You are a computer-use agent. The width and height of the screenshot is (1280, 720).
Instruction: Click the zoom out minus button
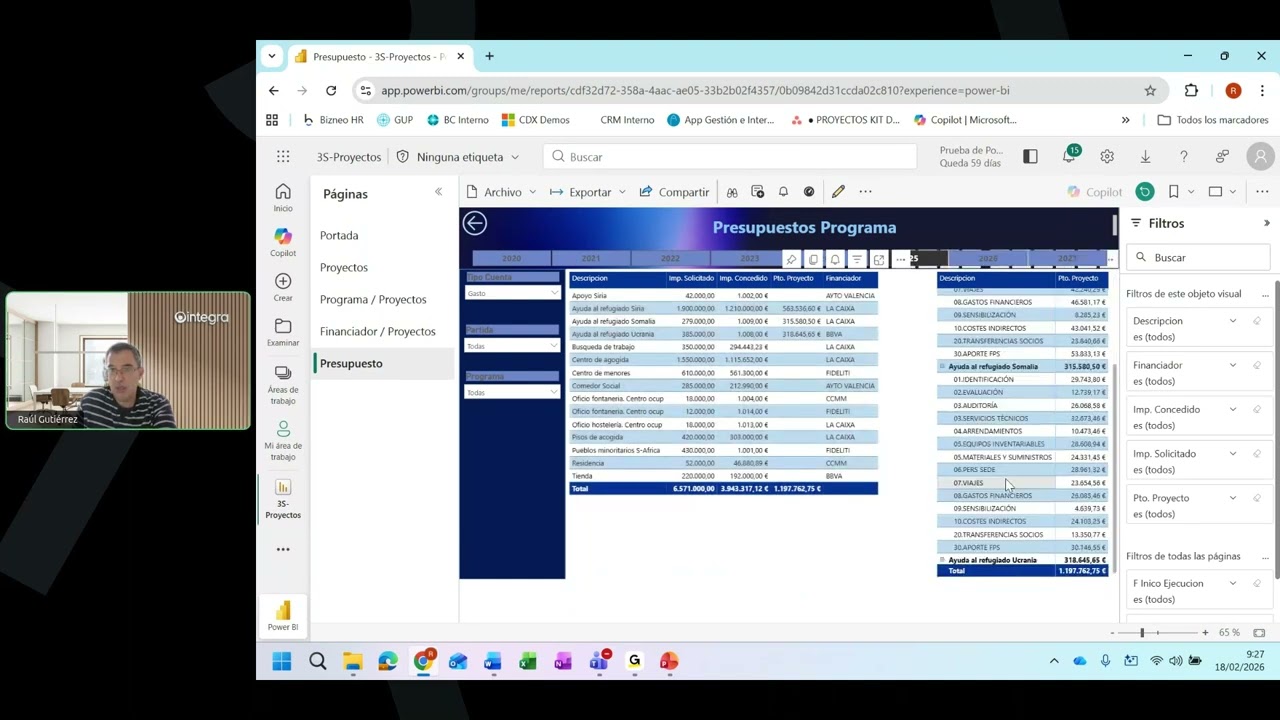tap(1112, 633)
